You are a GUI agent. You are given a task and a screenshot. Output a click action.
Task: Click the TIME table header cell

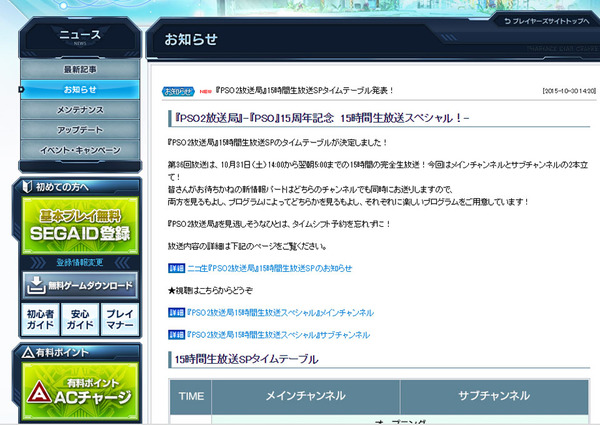[x=191, y=396]
